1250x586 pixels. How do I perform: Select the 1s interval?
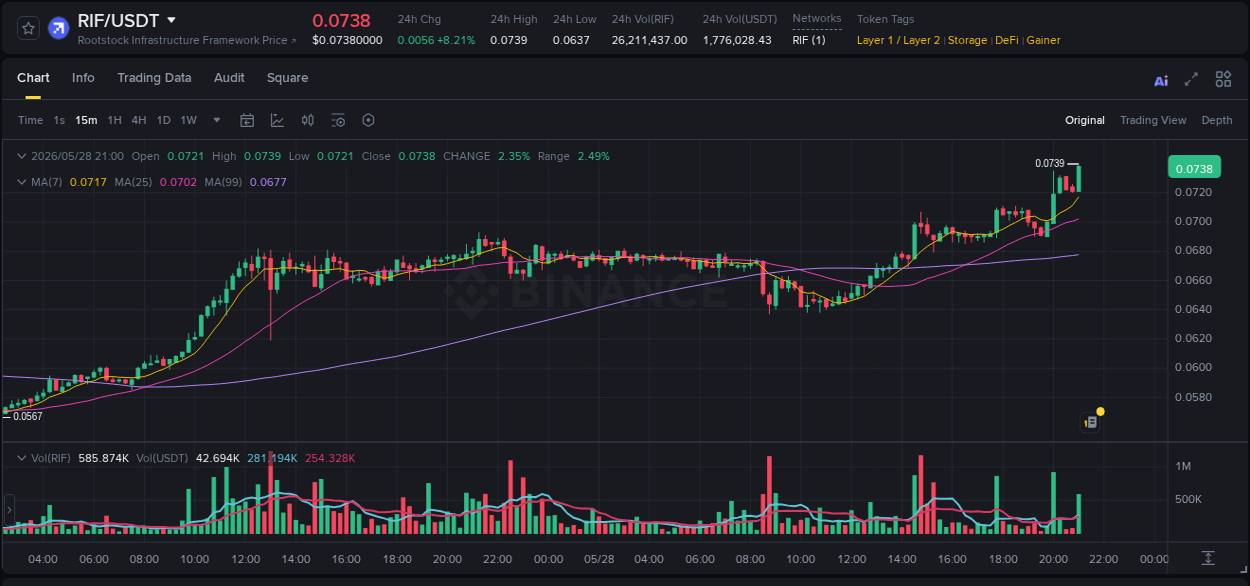click(x=59, y=120)
